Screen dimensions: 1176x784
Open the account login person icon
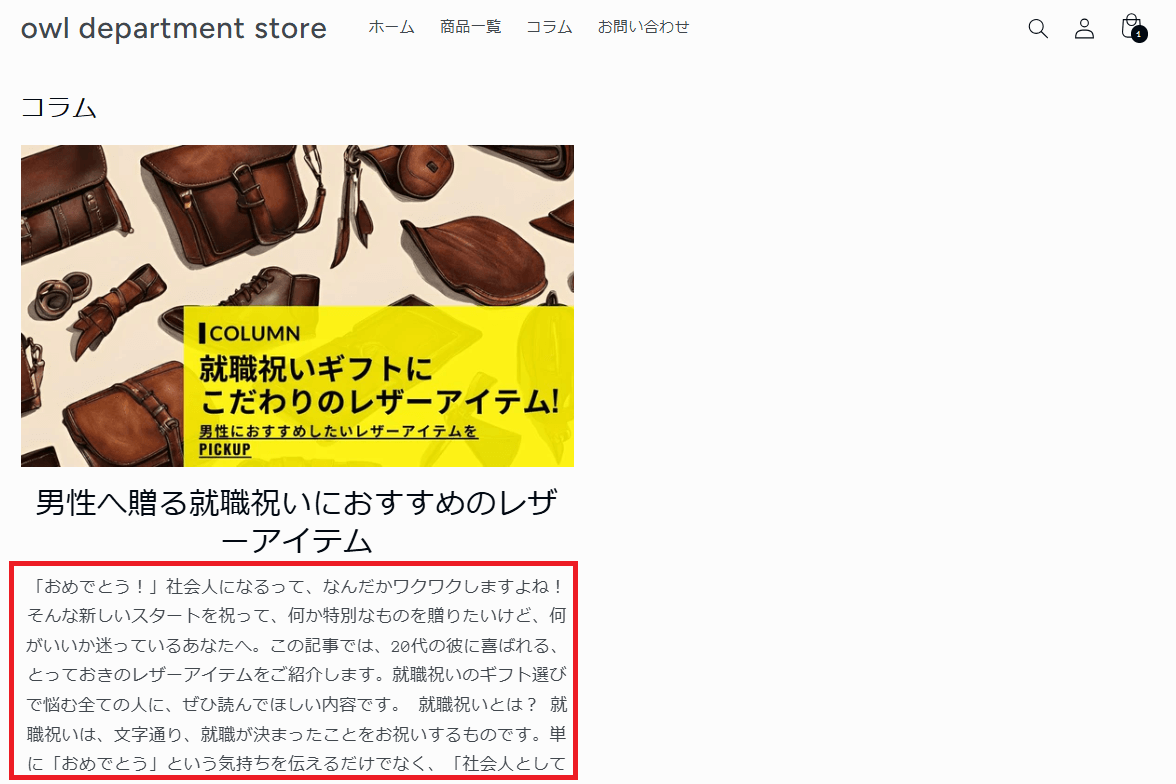click(1084, 29)
